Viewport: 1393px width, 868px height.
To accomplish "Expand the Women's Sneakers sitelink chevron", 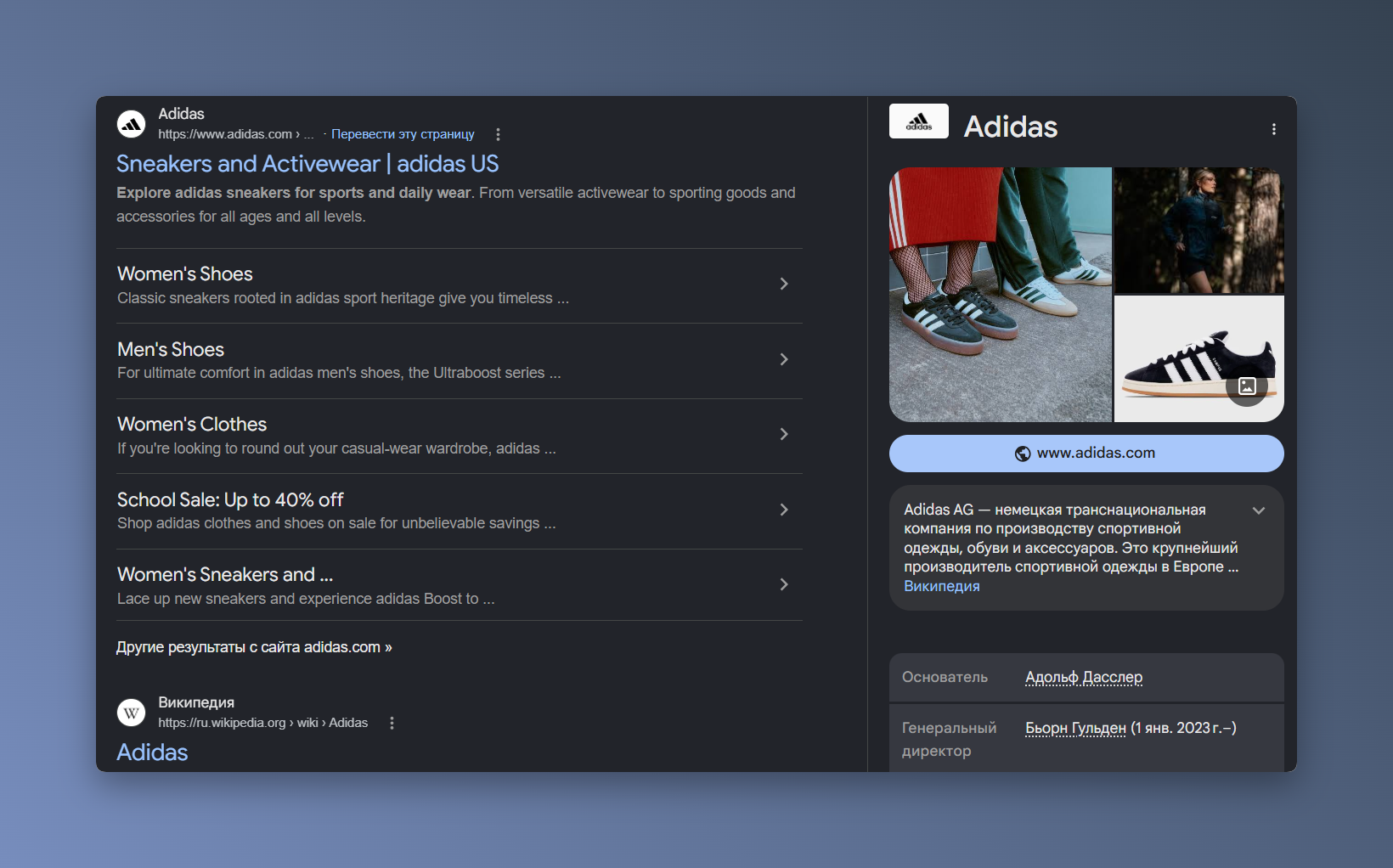I will [784, 584].
